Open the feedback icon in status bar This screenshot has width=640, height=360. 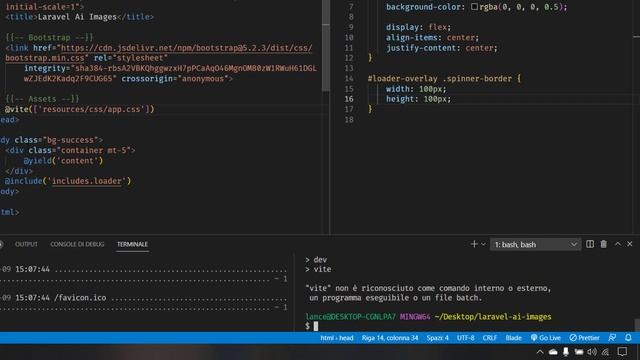(612, 338)
